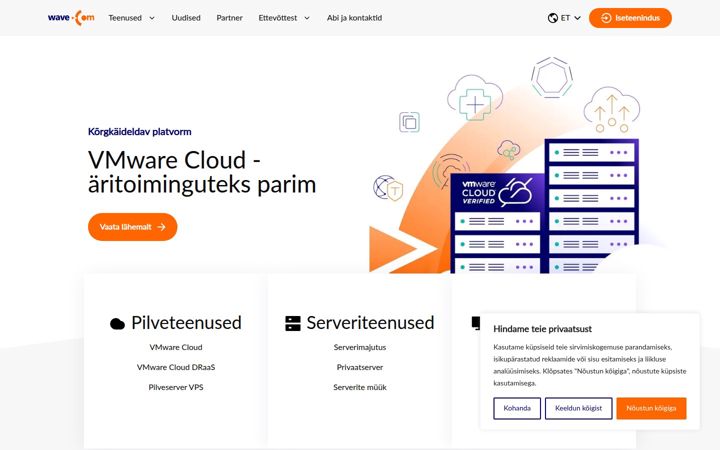The image size is (720, 450).
Task: Open the Serverimajutus link
Action: point(360,347)
